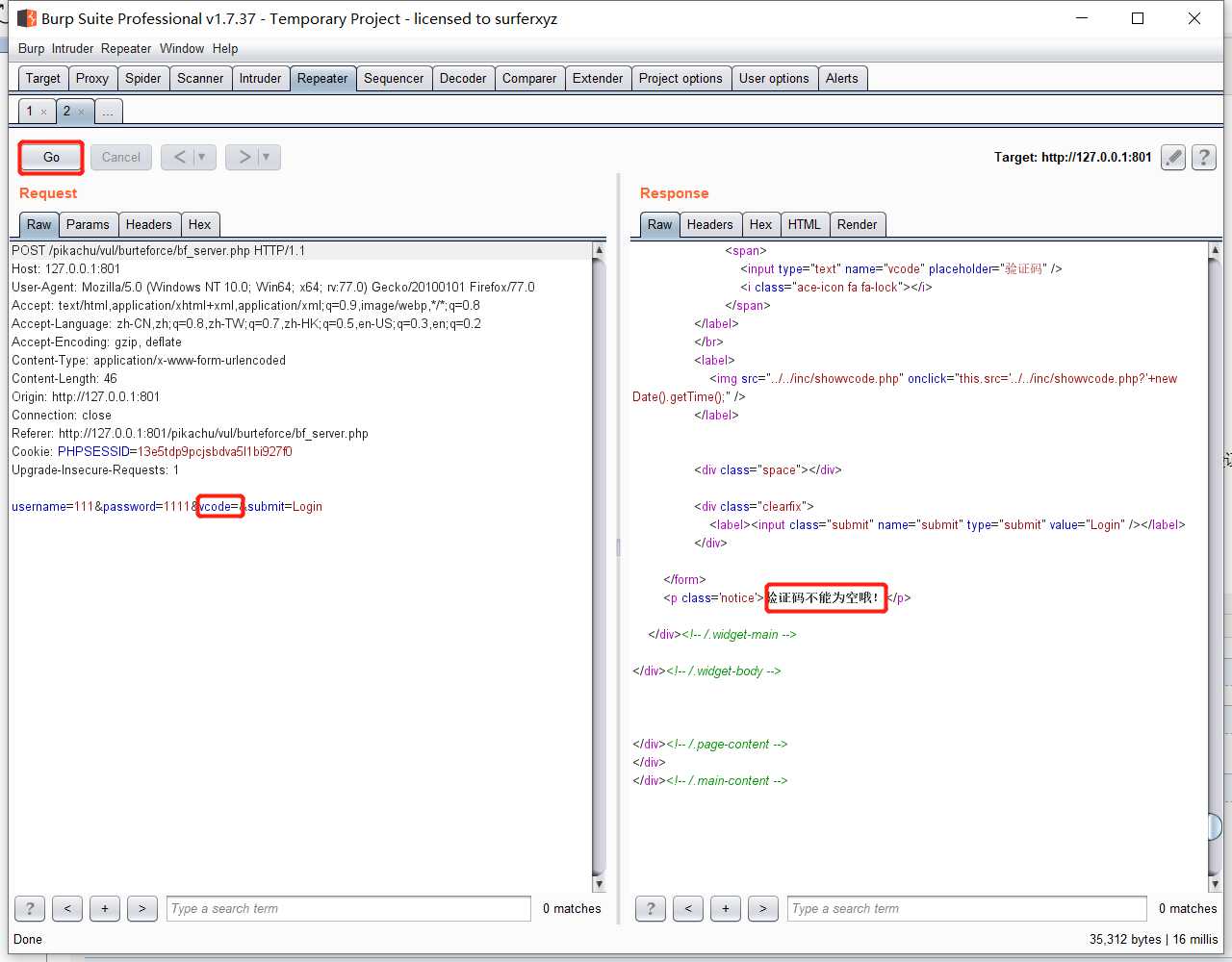Open Repeater help question-mark icon beside target

pos(1204,157)
